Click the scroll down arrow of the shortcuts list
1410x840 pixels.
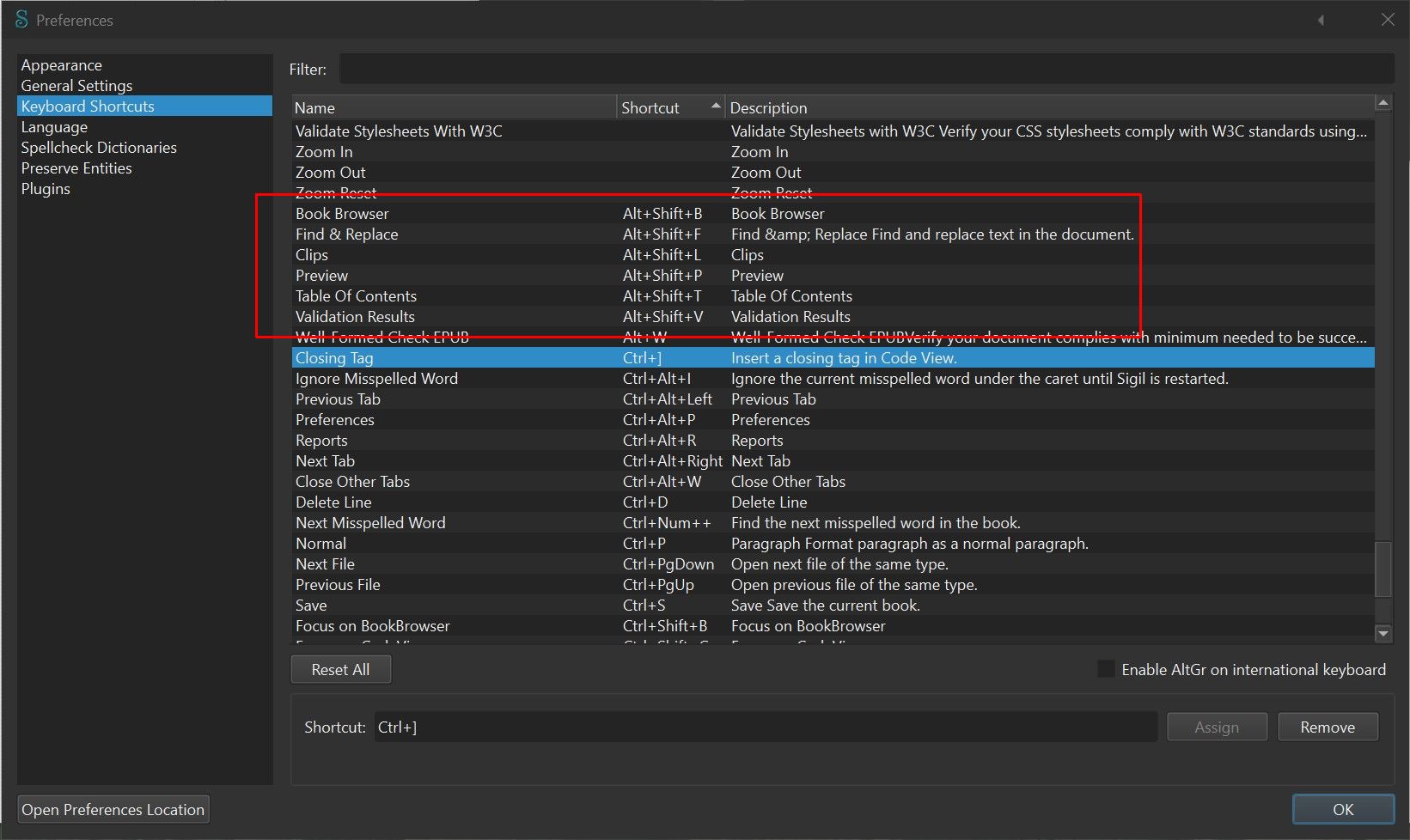pyautogui.click(x=1383, y=634)
